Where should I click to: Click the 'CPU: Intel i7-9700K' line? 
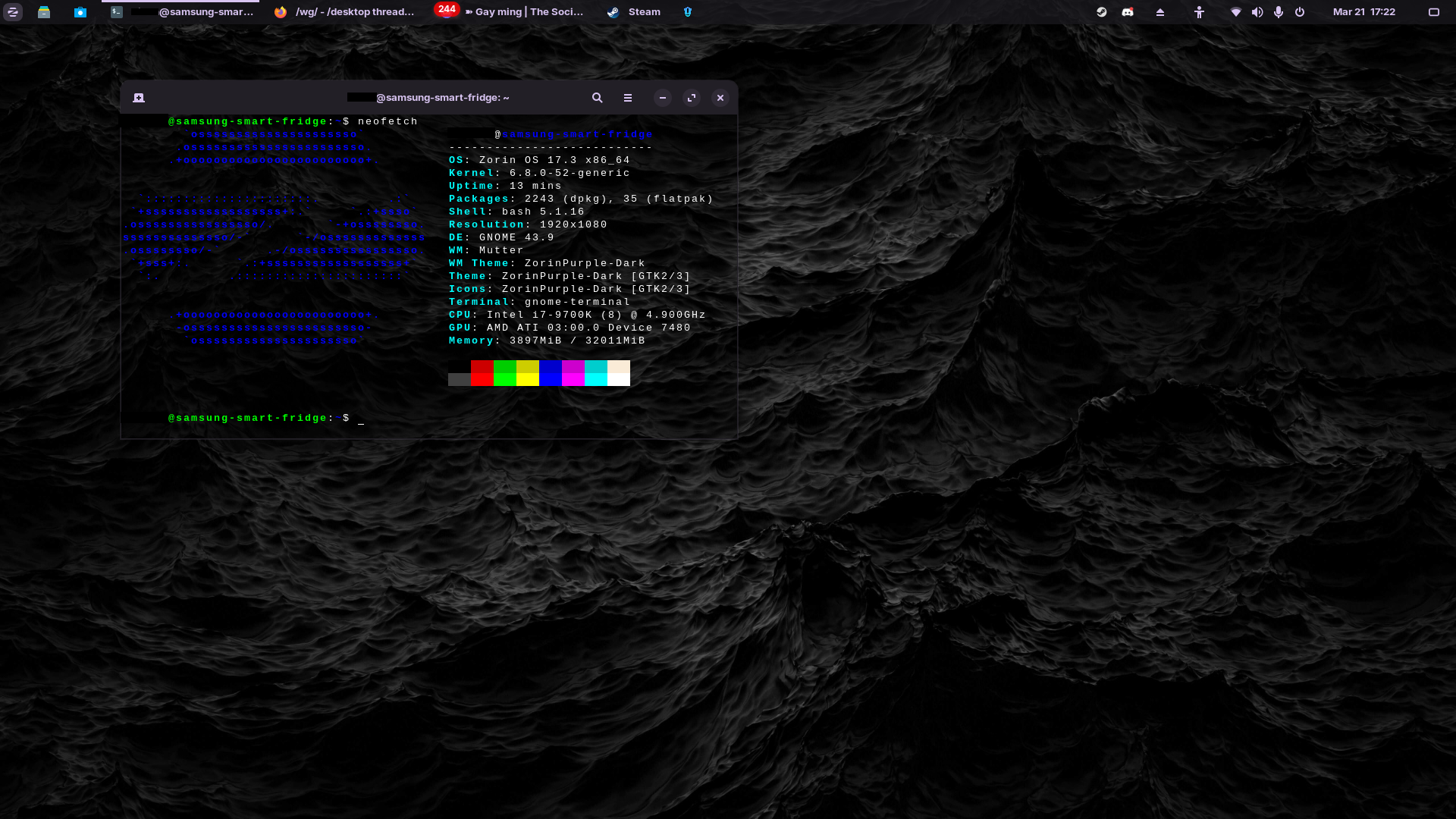[577, 315]
